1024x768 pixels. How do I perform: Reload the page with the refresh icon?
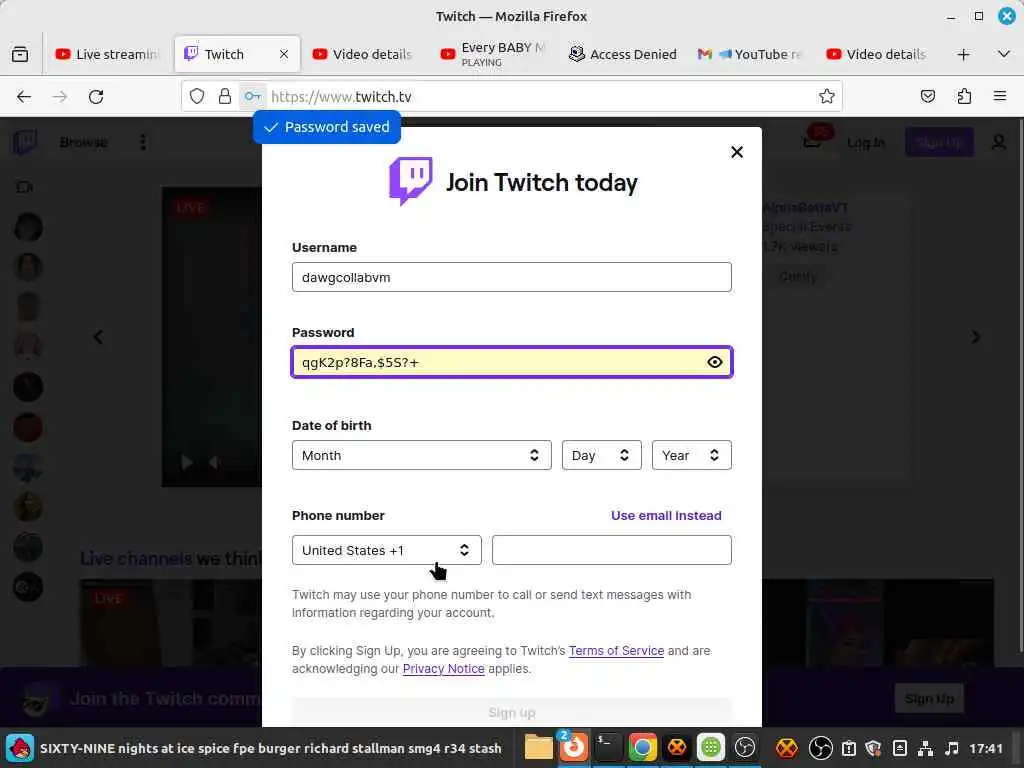(96, 97)
